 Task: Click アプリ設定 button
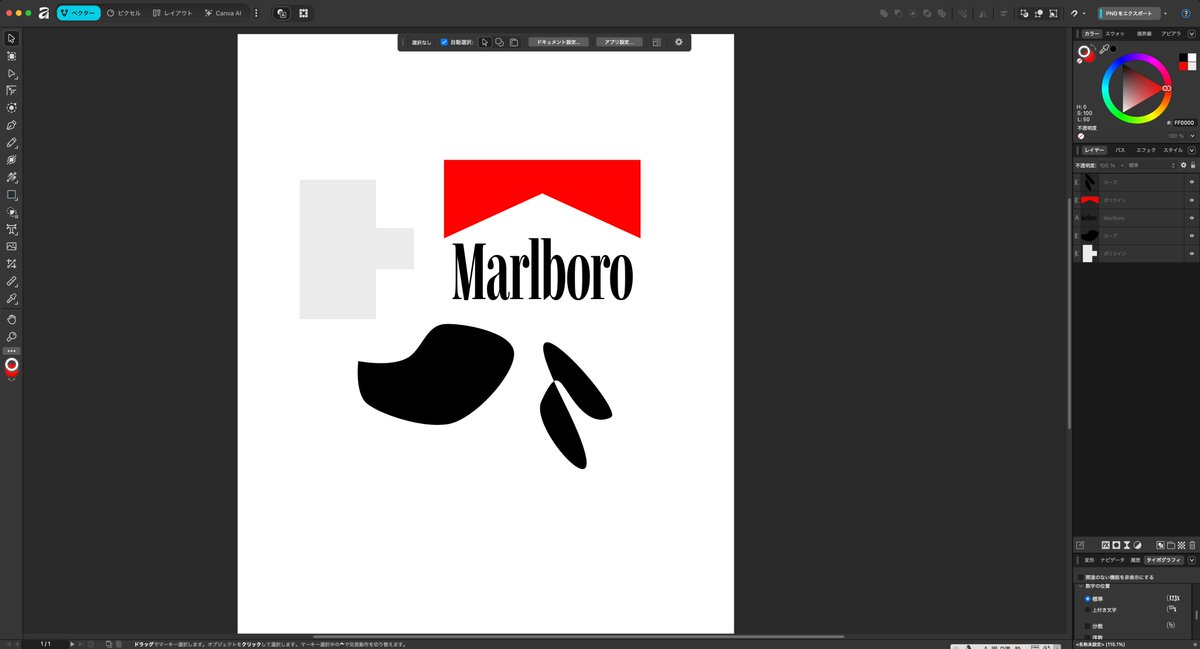coord(619,42)
